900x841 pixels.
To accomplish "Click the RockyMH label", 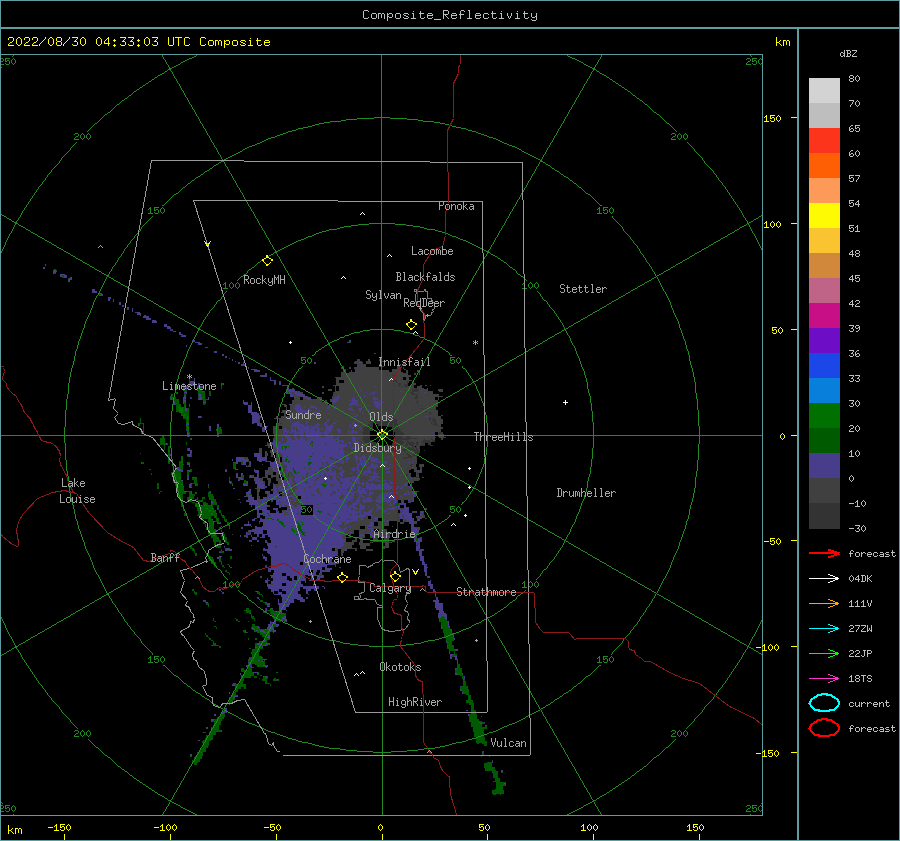I will pos(264,280).
